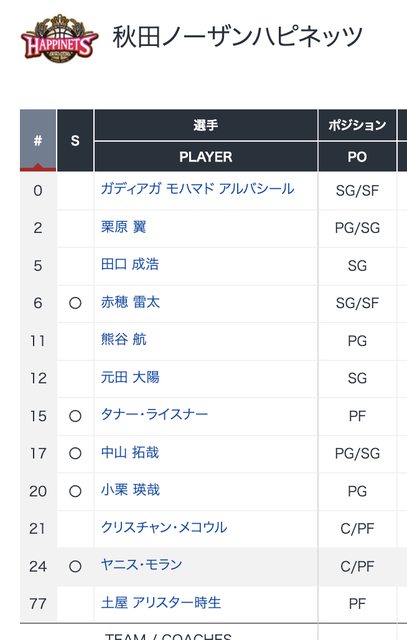Open player タナー・ライスナー profile
The image size is (407, 640).
pos(154,415)
